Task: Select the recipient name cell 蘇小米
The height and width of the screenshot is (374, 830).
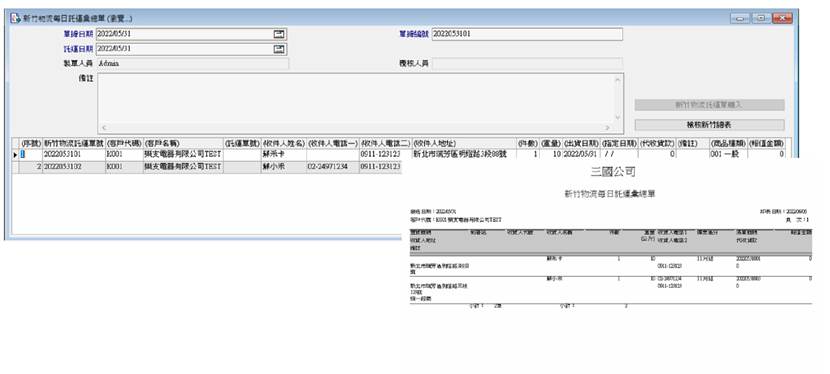Action: pyautogui.click(x=284, y=167)
